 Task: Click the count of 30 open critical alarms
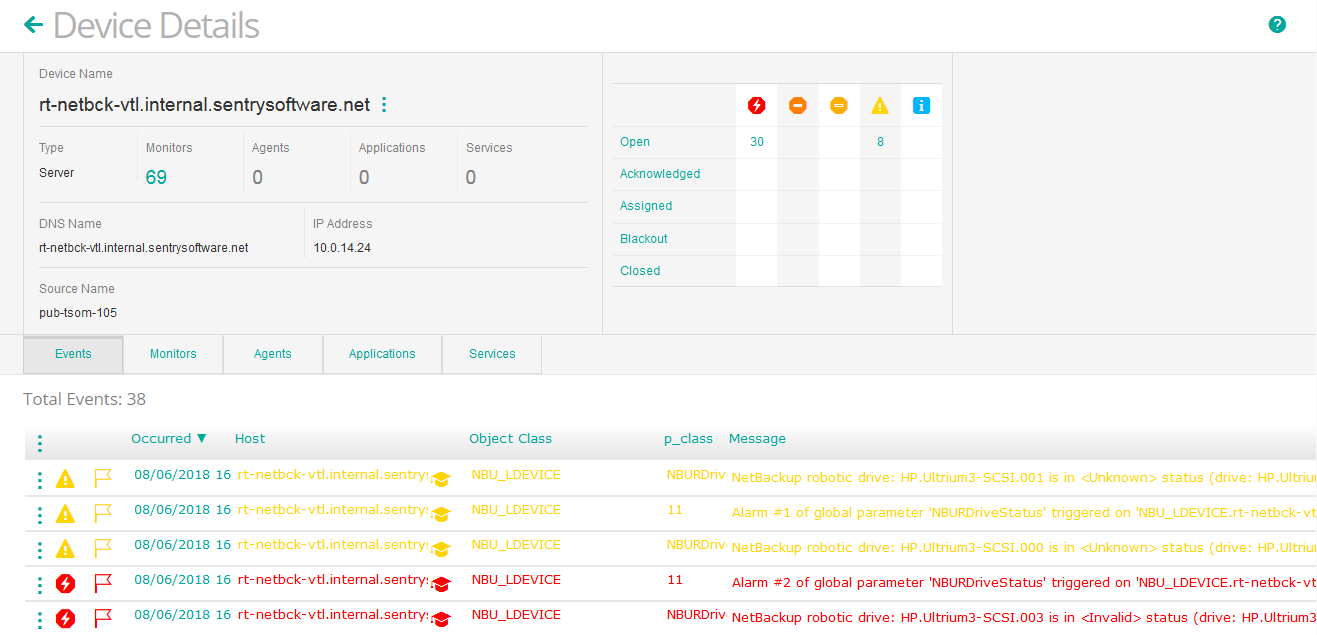[x=757, y=141]
